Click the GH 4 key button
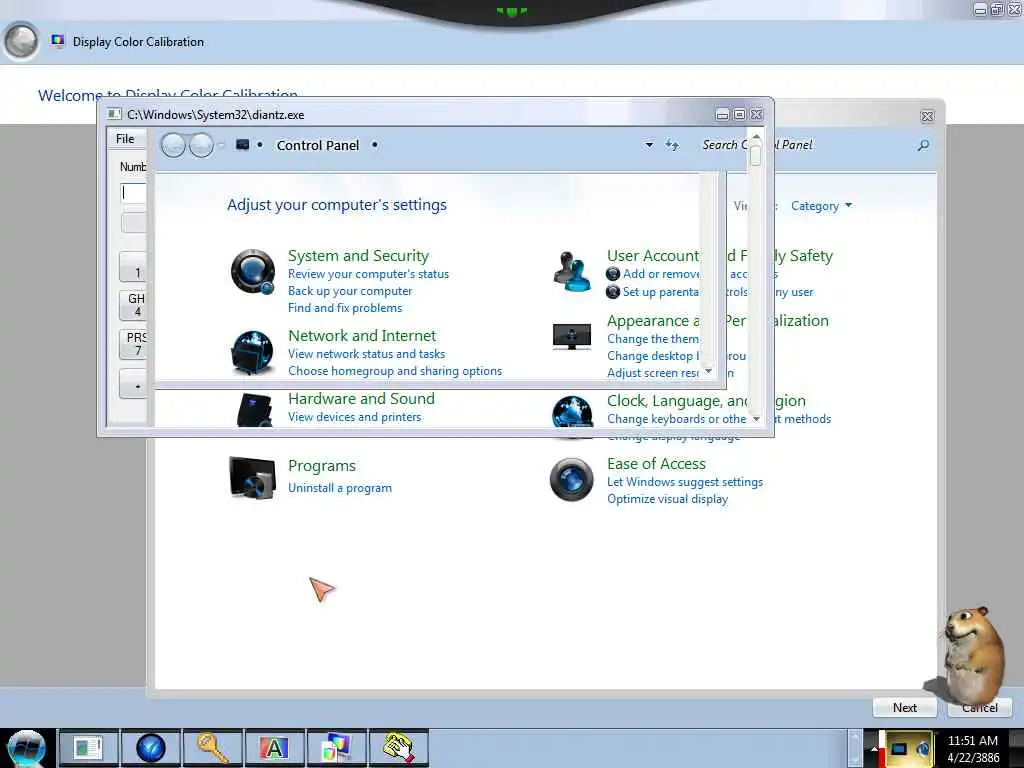This screenshot has width=1024, height=768. pos(135,305)
